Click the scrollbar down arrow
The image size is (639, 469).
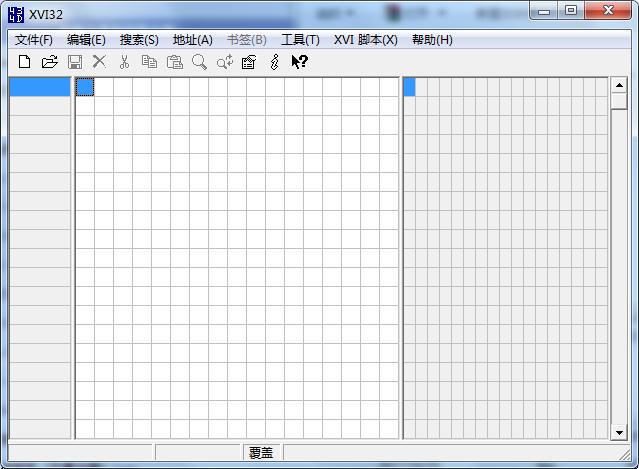tap(619, 432)
